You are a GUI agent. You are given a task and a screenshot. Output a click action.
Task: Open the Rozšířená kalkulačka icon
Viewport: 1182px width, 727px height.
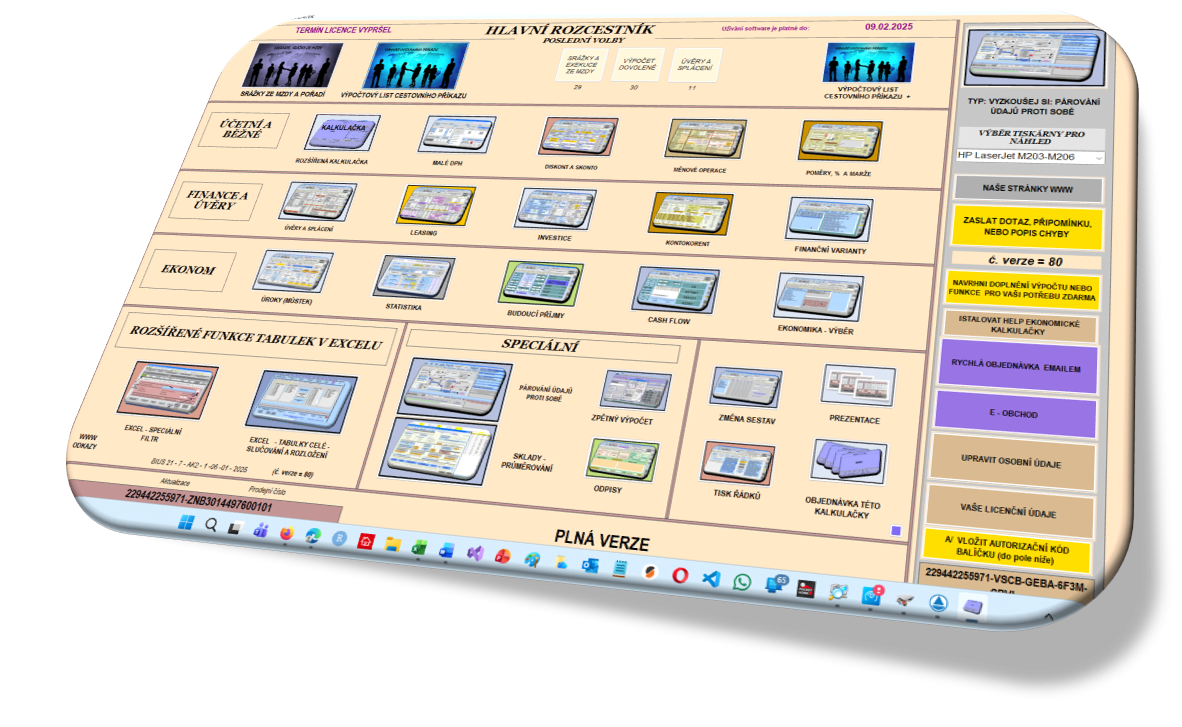[x=342, y=133]
